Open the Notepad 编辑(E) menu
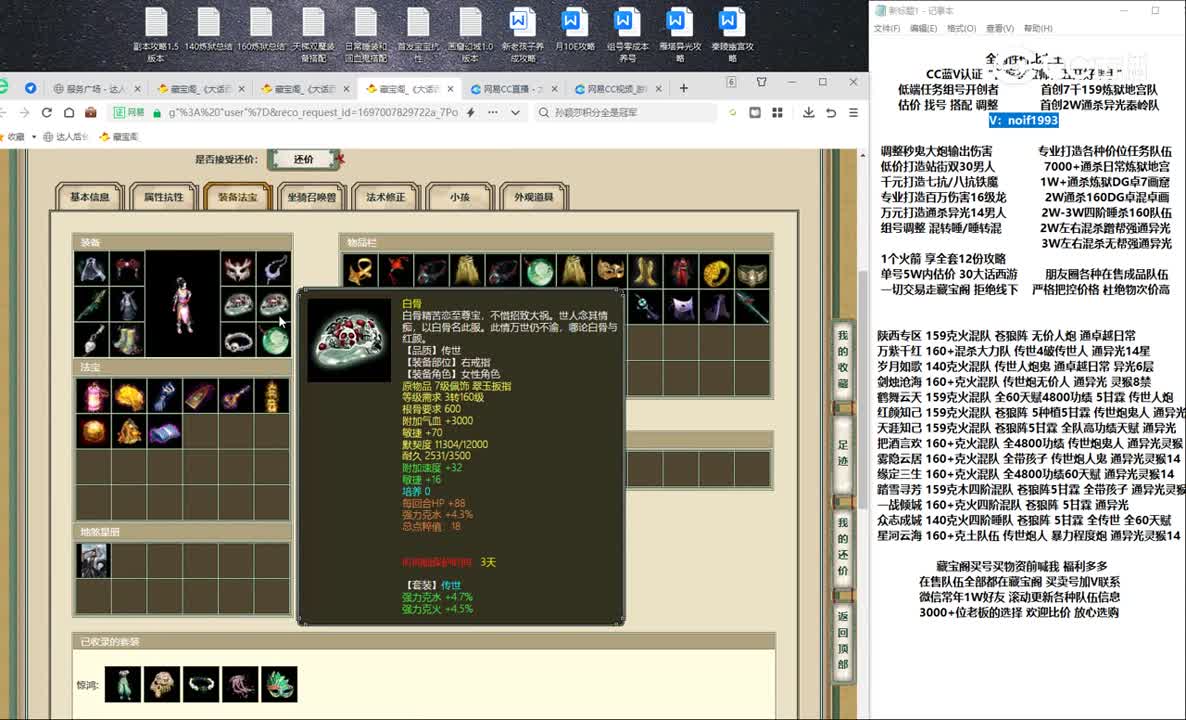The image size is (1186, 720). pyautogui.click(x=924, y=28)
